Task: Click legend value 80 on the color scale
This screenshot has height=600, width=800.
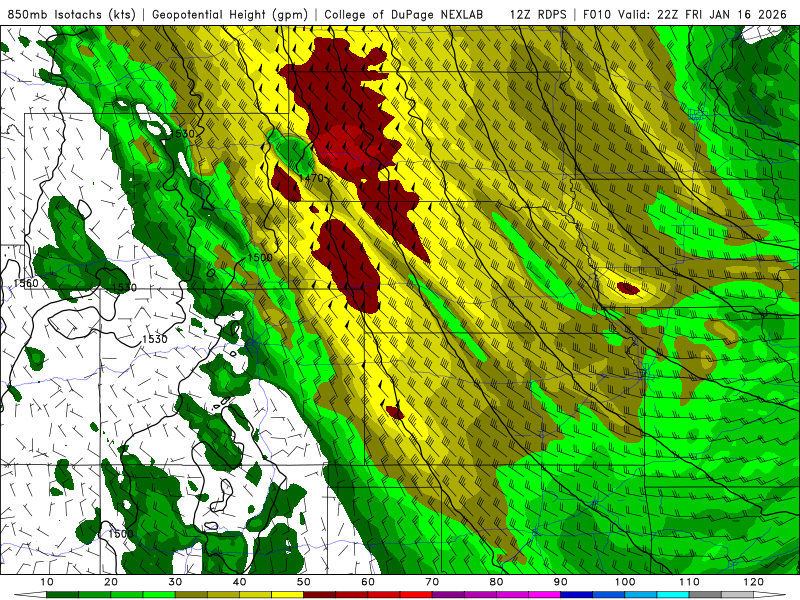Action: point(496,582)
